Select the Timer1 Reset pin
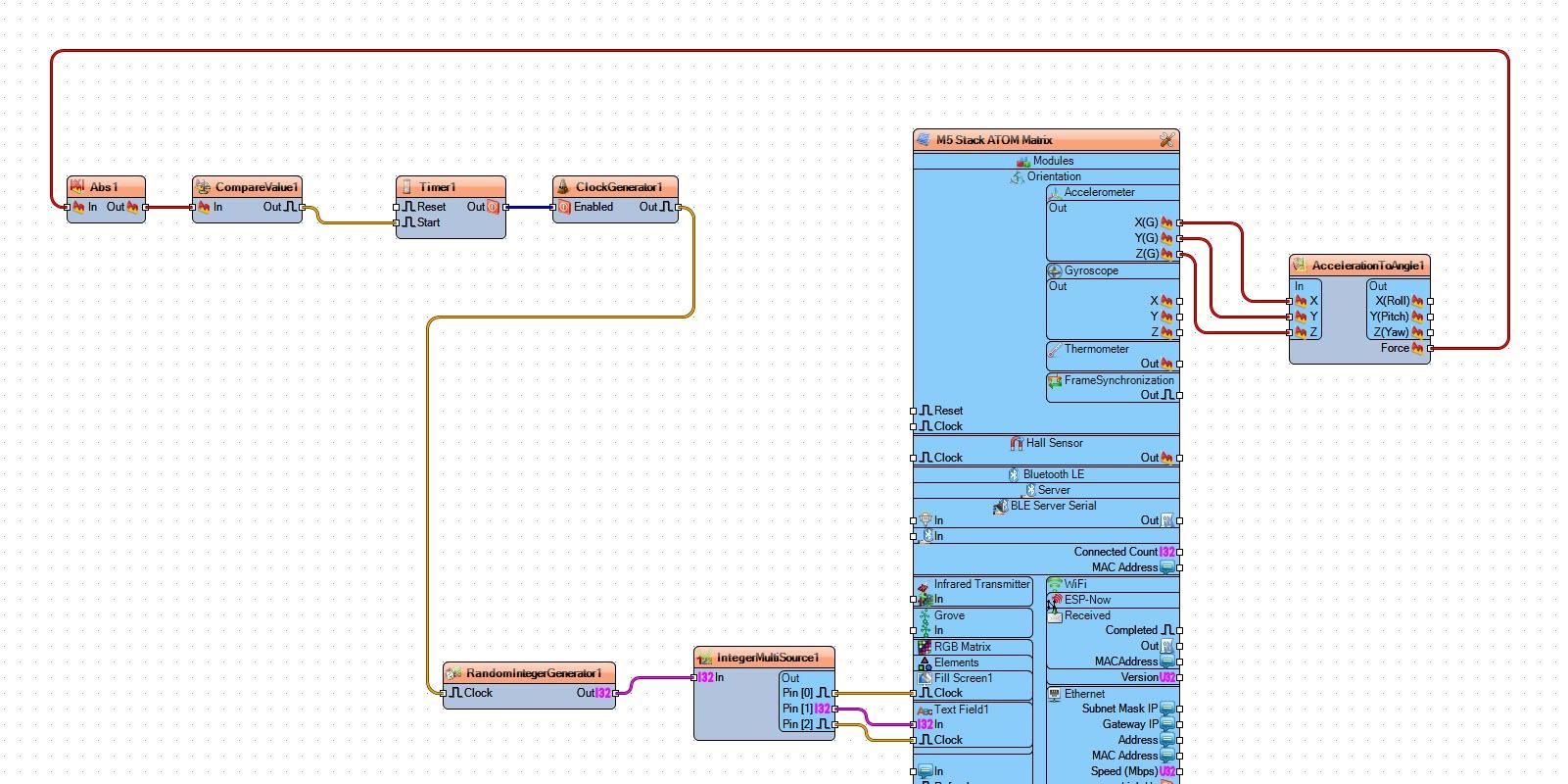Image resolution: width=1568 pixels, height=784 pixels. [x=397, y=207]
